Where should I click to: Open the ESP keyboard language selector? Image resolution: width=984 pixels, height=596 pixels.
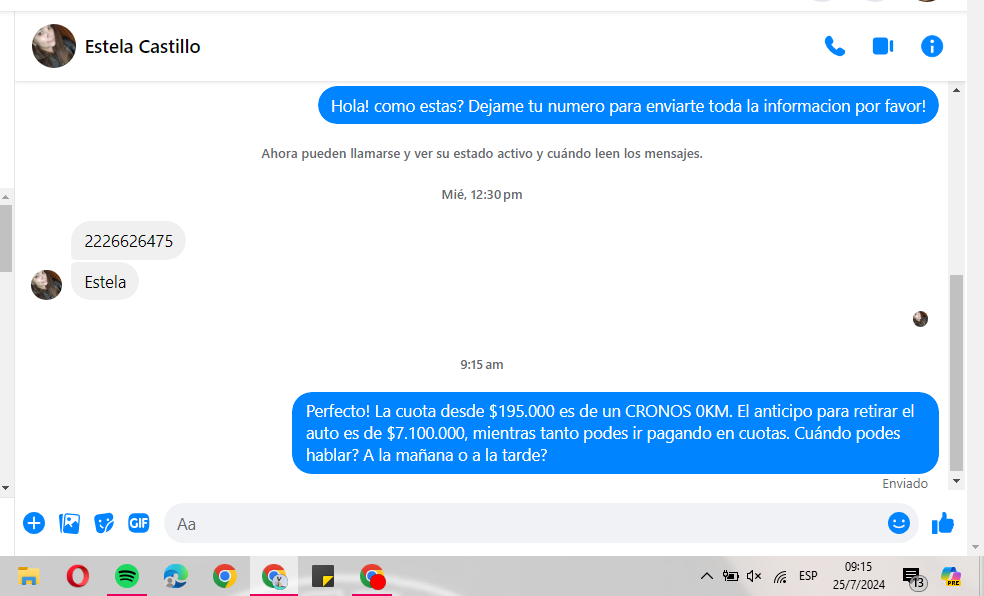tap(808, 576)
